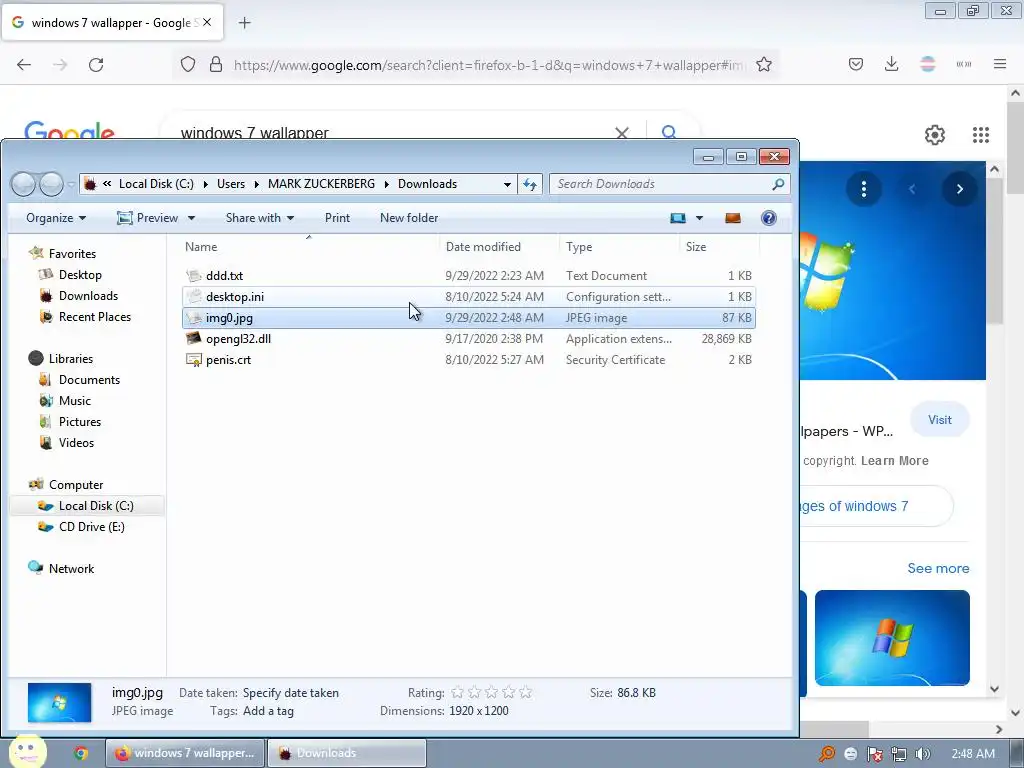Open Firefox hamburger menu

[x=1000, y=64]
